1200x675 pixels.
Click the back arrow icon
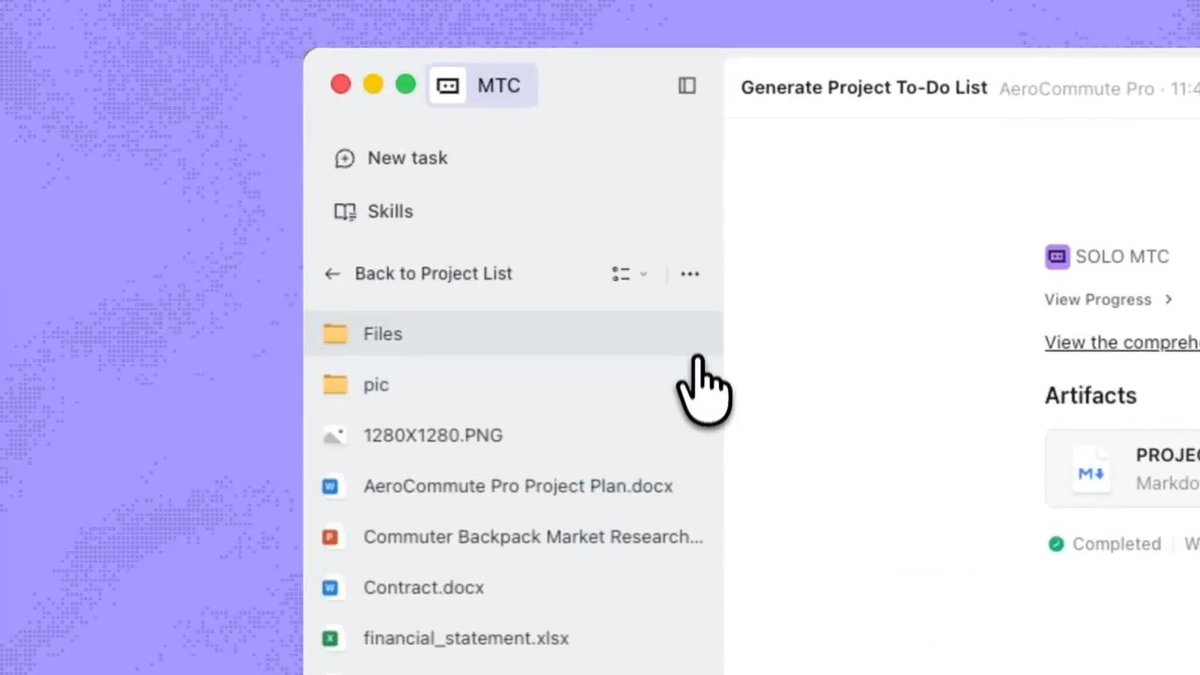(333, 274)
